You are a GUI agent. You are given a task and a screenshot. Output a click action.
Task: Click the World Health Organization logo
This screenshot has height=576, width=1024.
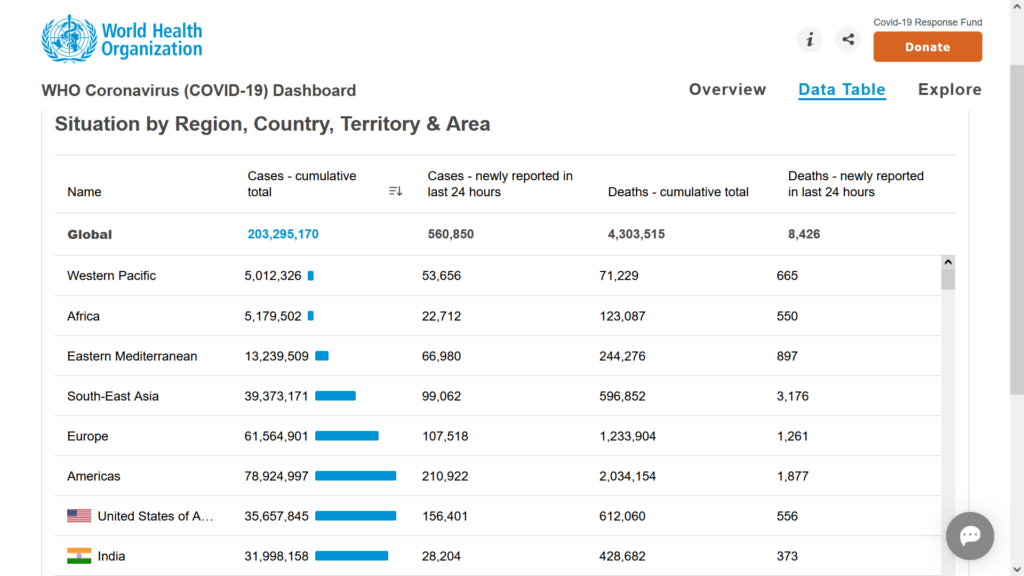[x=122, y=39]
